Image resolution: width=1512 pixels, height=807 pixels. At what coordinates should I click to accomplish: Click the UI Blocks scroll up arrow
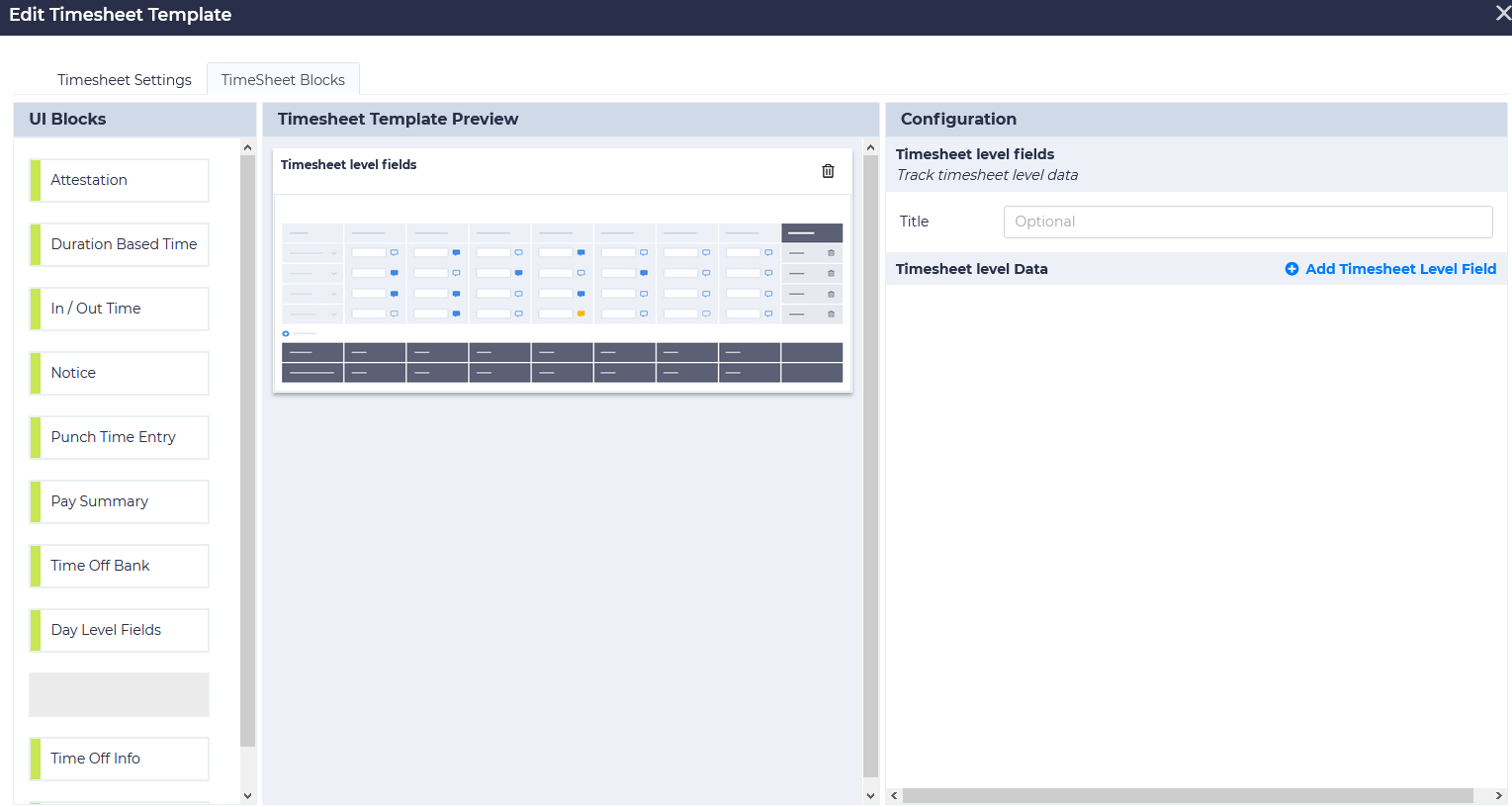tap(247, 147)
